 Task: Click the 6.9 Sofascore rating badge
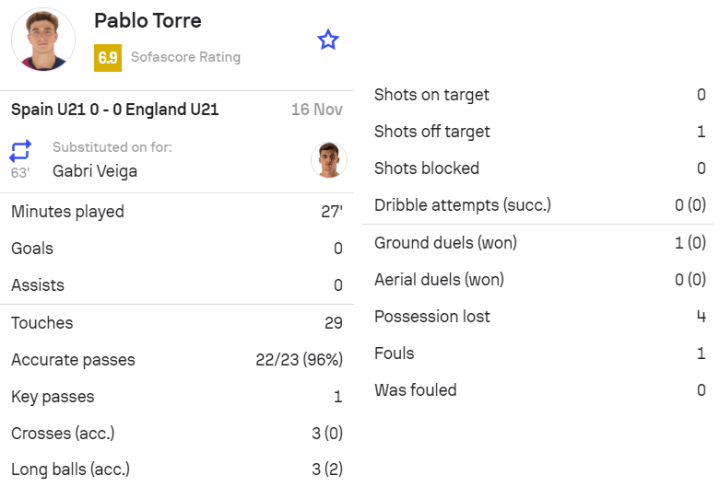107,57
